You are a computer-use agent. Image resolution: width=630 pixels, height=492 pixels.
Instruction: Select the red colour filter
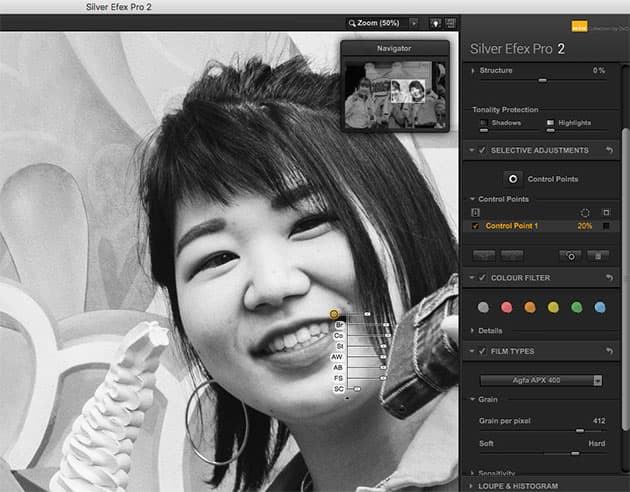click(507, 308)
